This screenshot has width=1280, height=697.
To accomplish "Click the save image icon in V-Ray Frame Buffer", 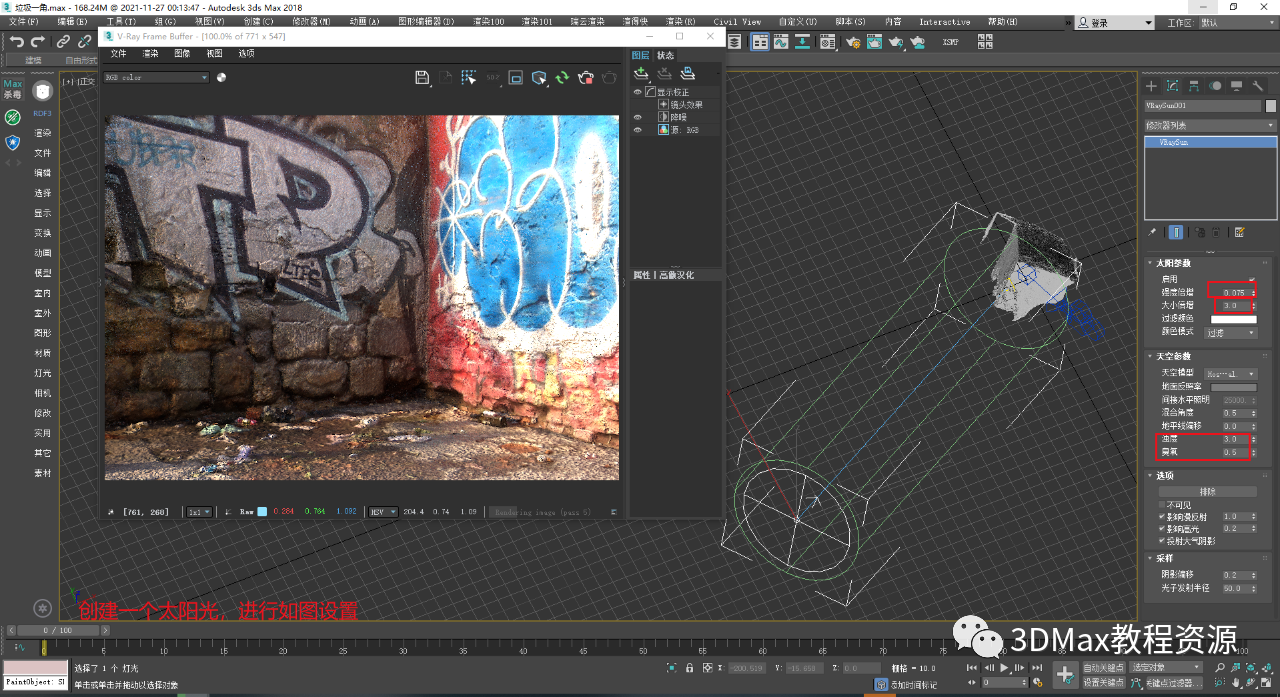I will pos(422,78).
